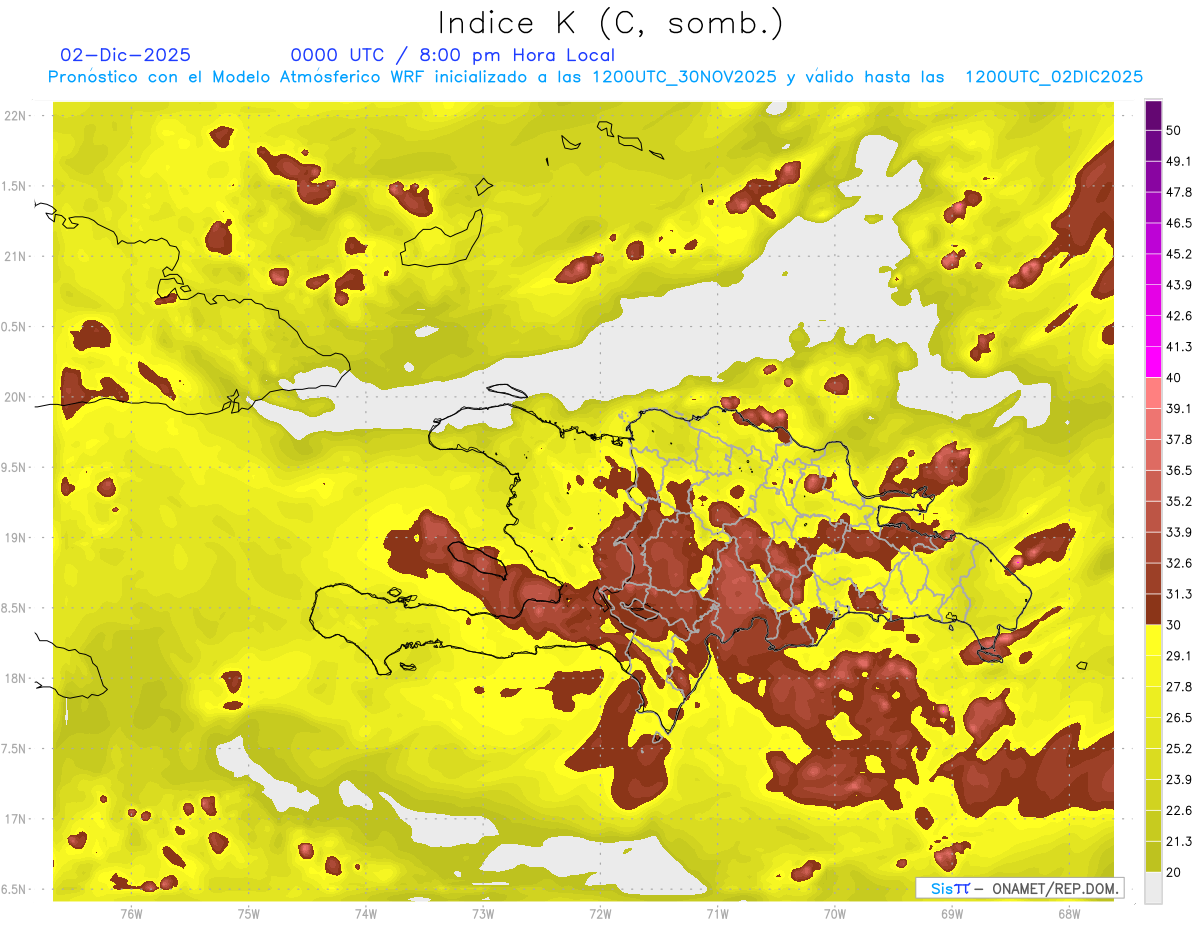Image resolution: width=1200 pixels, height=927 pixels.
Task: Pick the magenta swatch between 40 and 41.3
Action: pyautogui.click(x=1153, y=362)
